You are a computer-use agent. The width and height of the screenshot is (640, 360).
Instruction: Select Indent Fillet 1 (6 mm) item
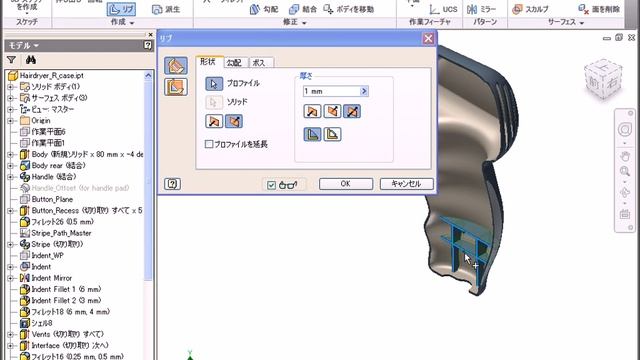point(66,289)
